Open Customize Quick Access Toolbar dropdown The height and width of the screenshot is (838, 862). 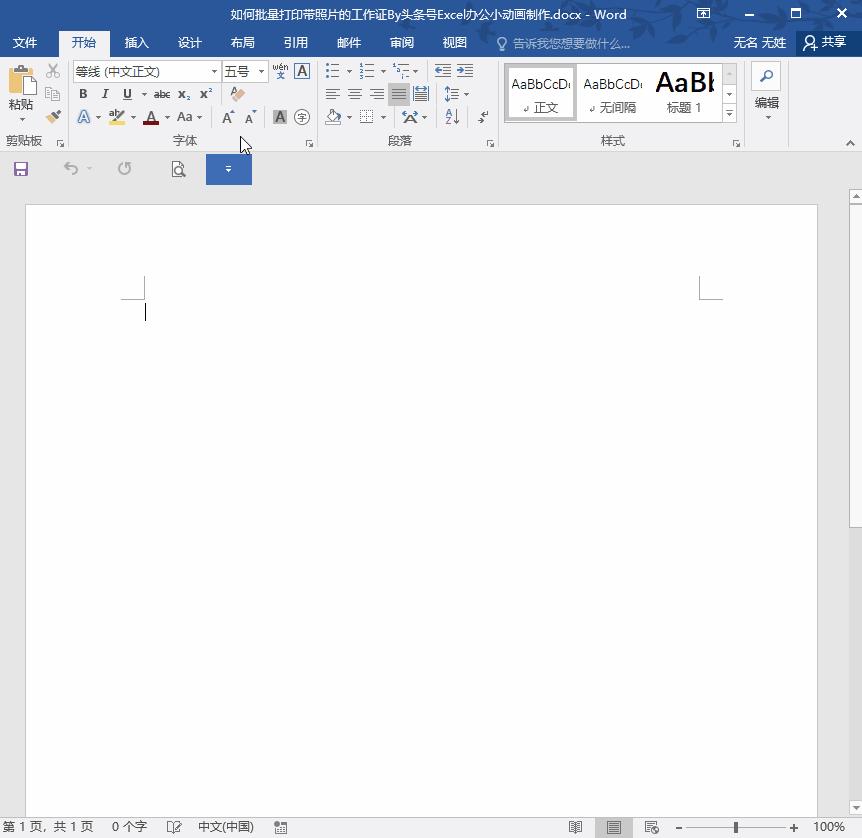228,169
